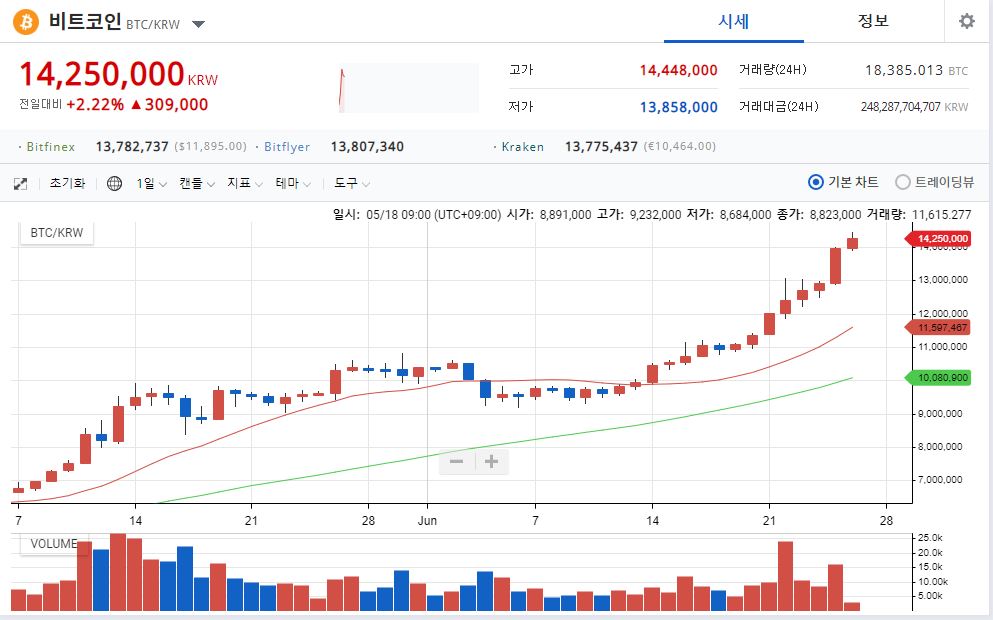The width and height of the screenshot is (993, 620).
Task: Click the BTC/KRW chart legend label
Action: 56,232
